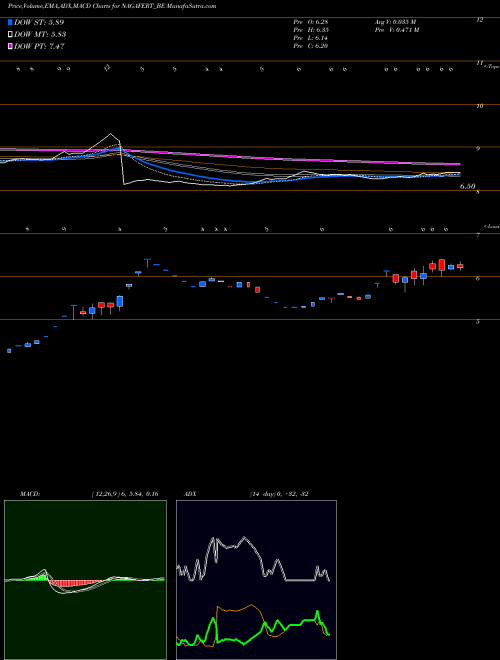Select the 'DOW MT: 5.83' legend text

pyautogui.click(x=40, y=34)
